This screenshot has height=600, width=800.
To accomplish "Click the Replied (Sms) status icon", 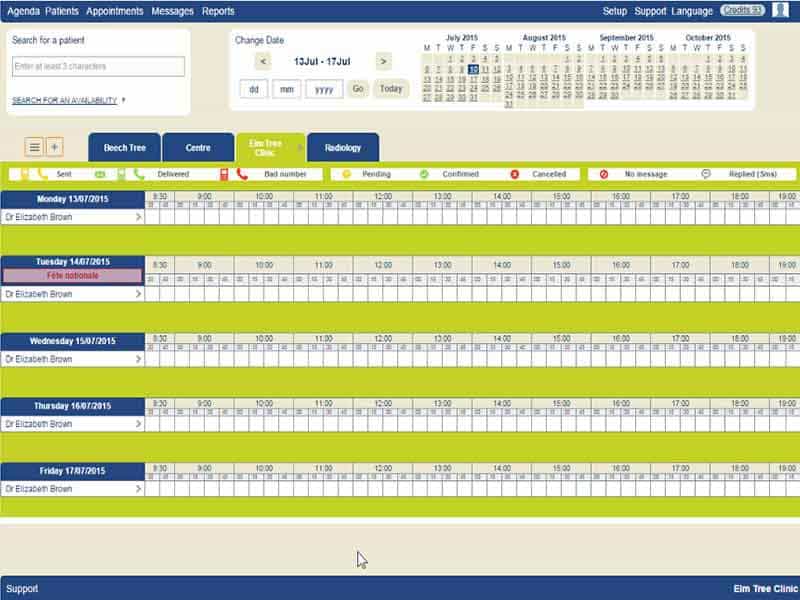I will click(x=706, y=174).
